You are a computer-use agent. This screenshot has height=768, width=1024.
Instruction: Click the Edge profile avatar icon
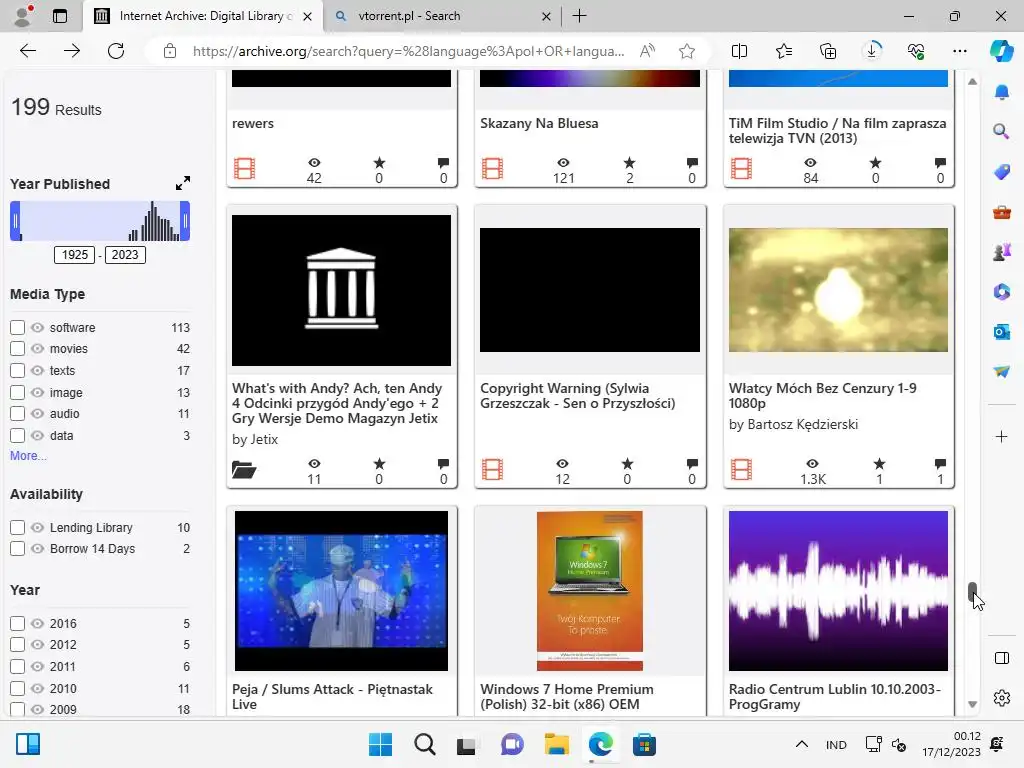(23, 16)
